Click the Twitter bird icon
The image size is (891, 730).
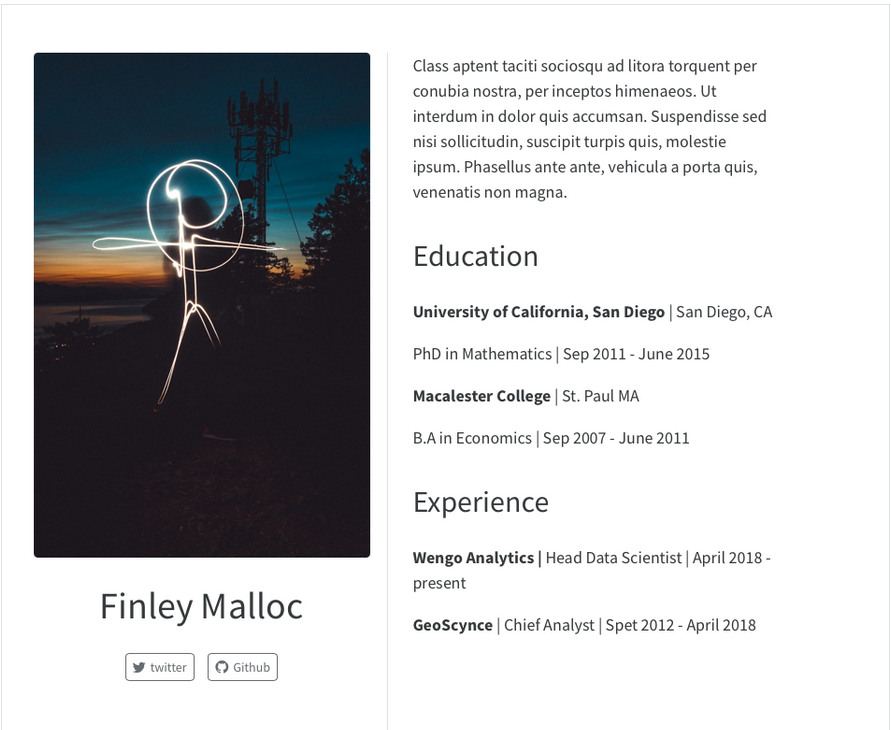click(139, 667)
